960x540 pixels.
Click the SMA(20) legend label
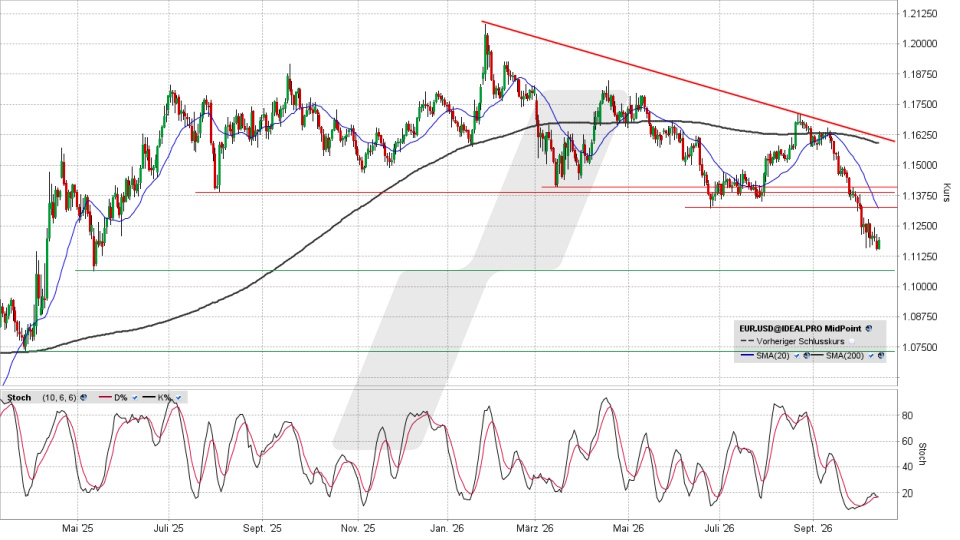[x=773, y=356]
